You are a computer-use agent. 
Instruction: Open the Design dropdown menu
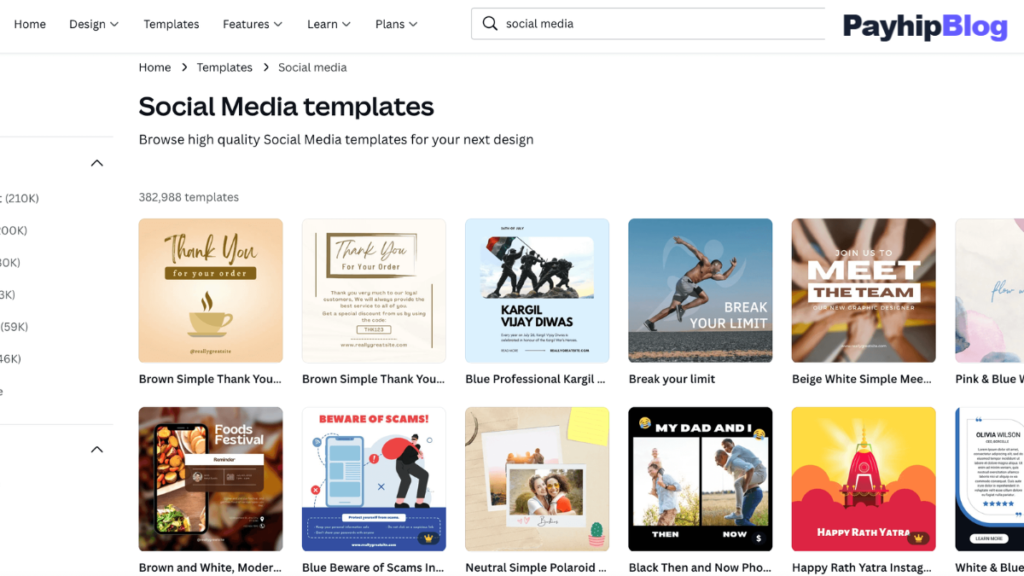pyautogui.click(x=94, y=24)
